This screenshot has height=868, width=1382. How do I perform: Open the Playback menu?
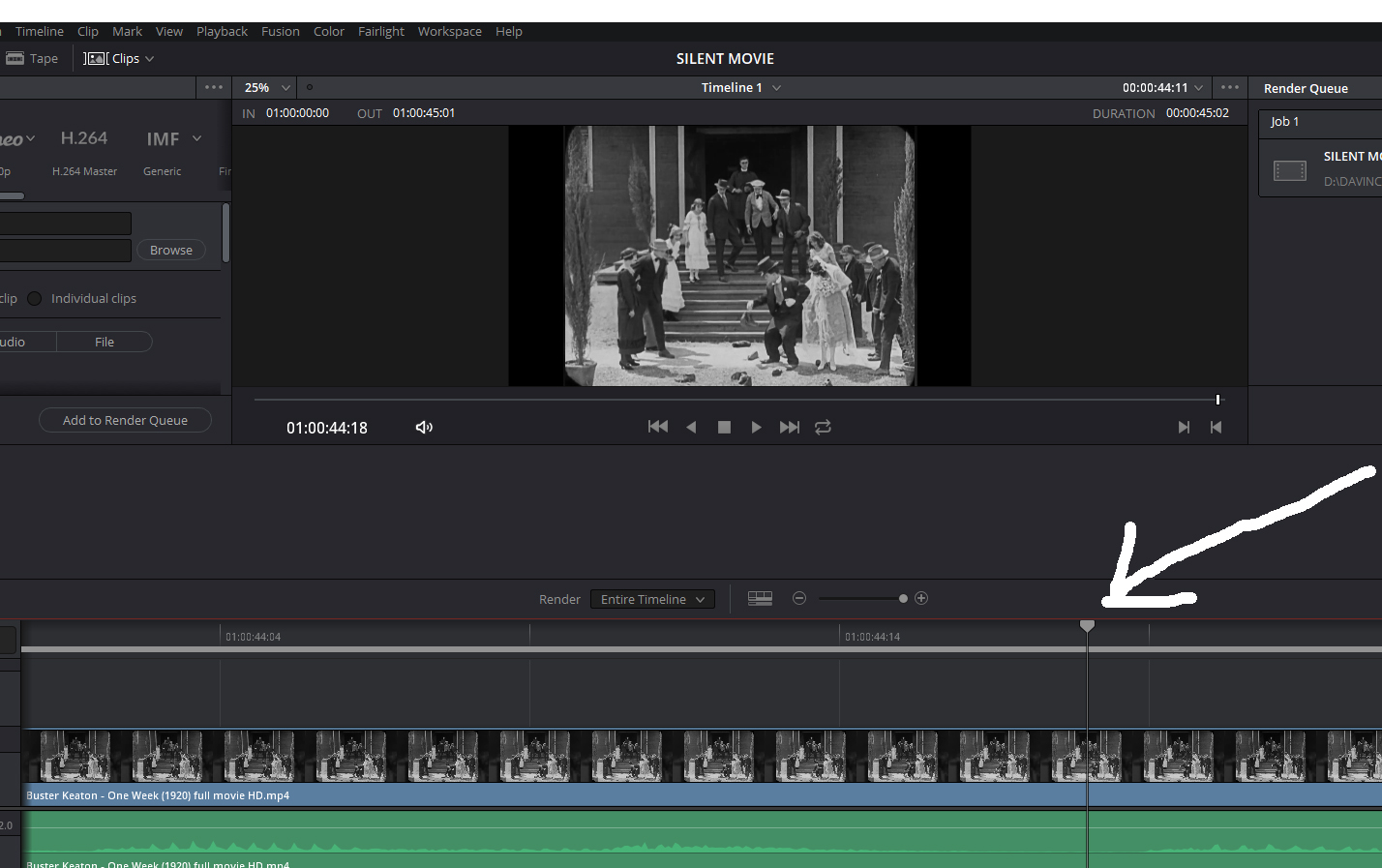click(222, 31)
